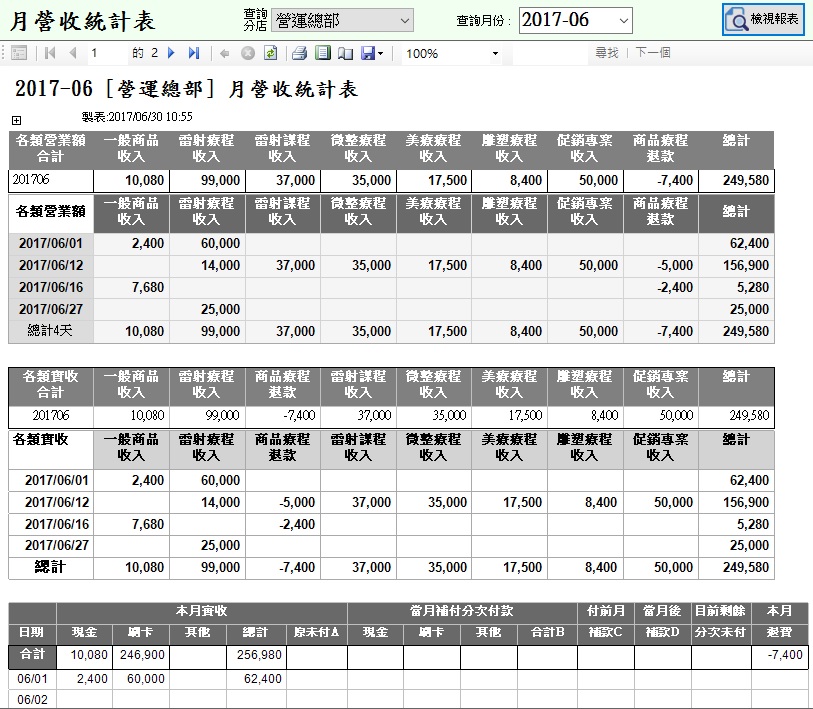Viewport: 813px width, 709px height.
Task: Go to the first page of report
Action: click(x=50, y=53)
